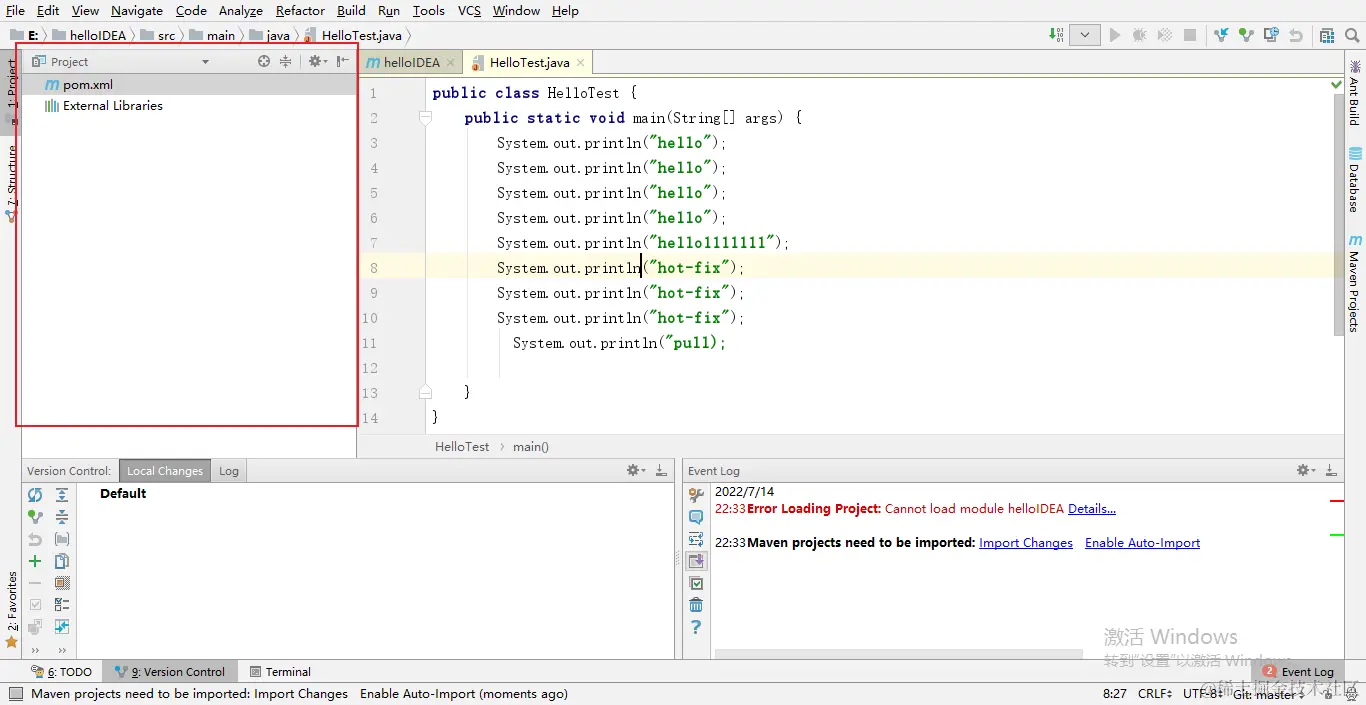Click Collapse All icon in Version Control panel
1366x705 pixels.
[62, 517]
